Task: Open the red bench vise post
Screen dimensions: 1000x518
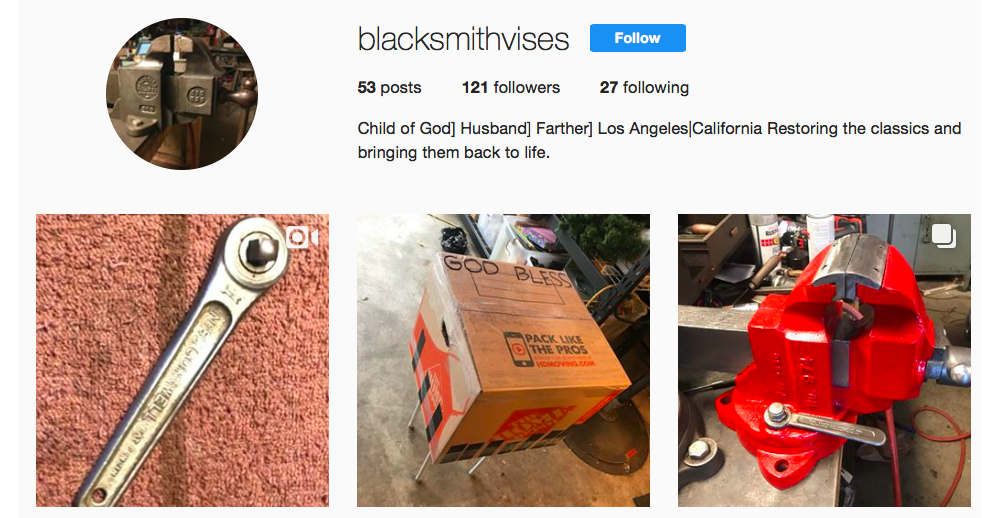Action: (824, 360)
